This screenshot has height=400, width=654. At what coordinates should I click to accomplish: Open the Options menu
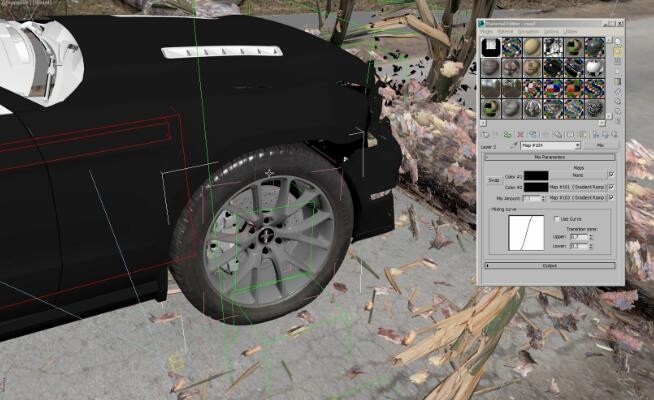click(551, 32)
